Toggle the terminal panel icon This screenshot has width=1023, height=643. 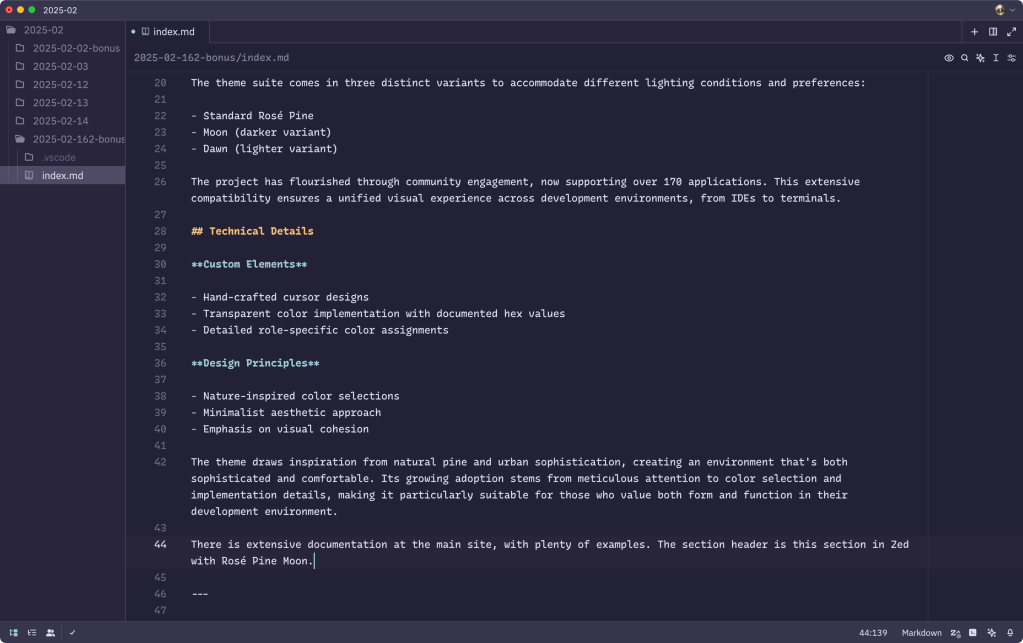973,632
